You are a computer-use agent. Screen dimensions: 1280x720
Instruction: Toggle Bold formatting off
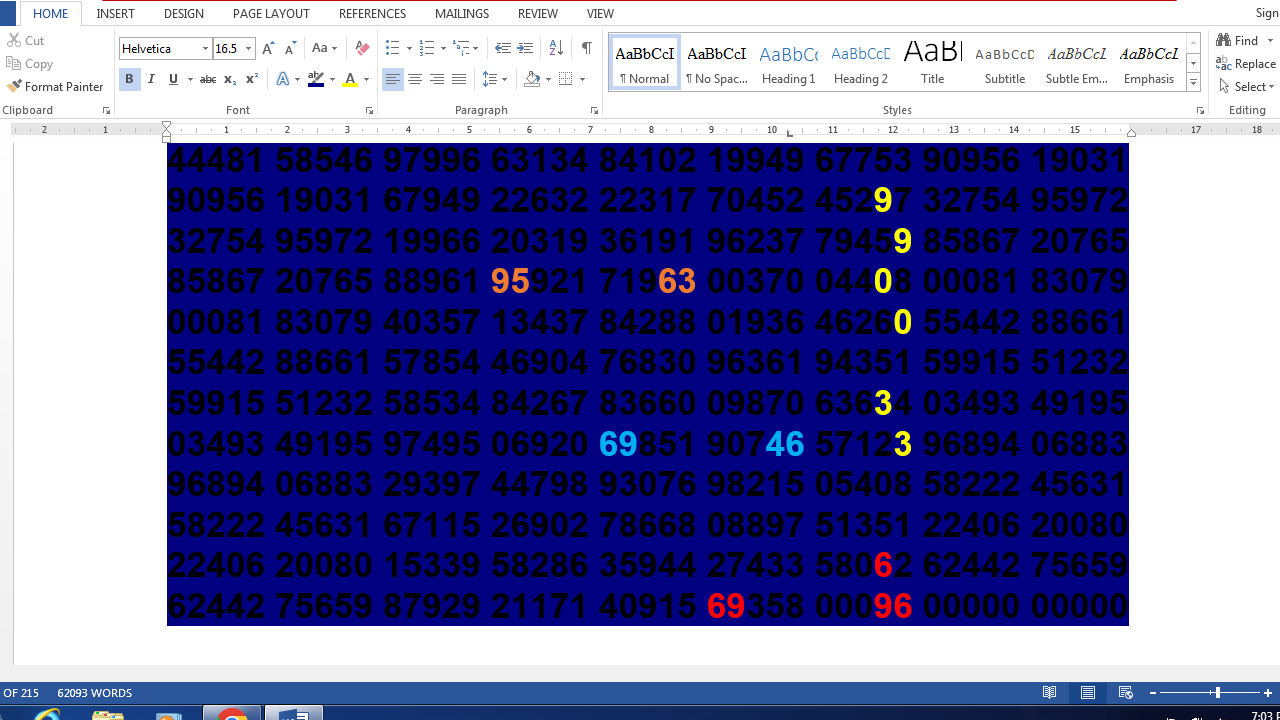point(129,79)
